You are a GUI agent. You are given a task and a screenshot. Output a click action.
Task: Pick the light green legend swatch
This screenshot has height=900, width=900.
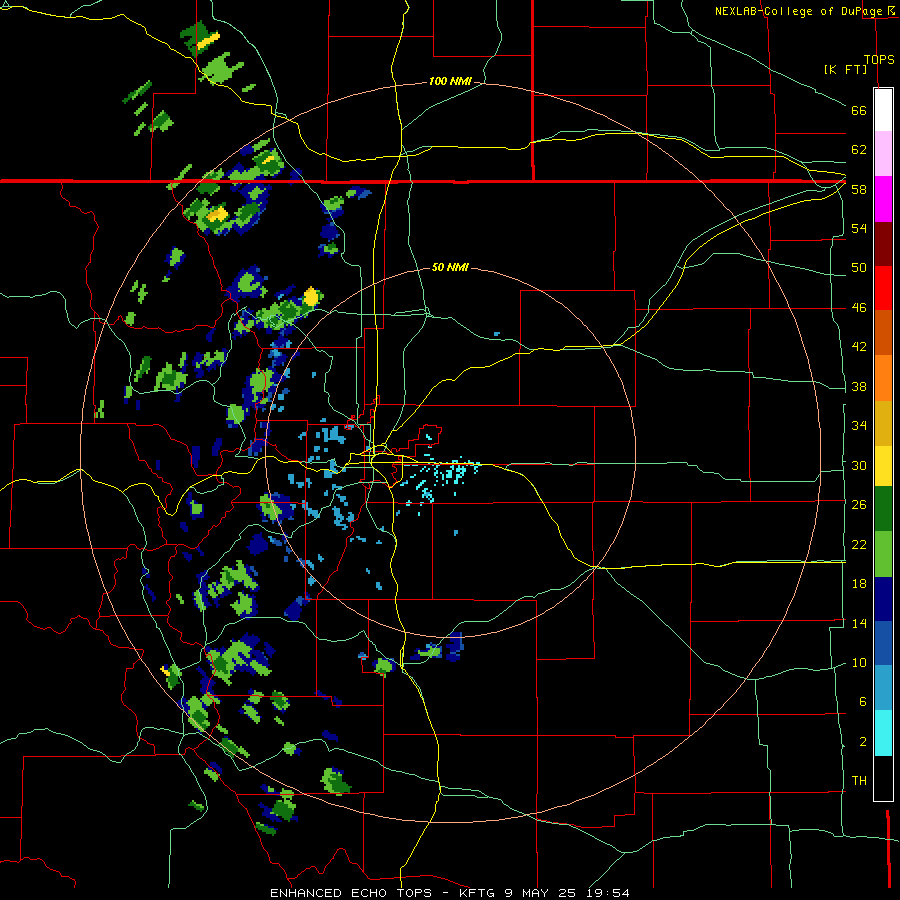[883, 554]
